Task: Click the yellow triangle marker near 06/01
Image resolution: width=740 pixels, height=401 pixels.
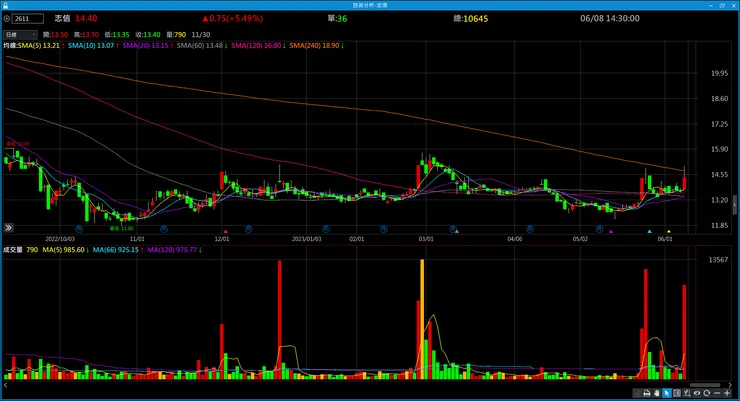Action: click(669, 231)
